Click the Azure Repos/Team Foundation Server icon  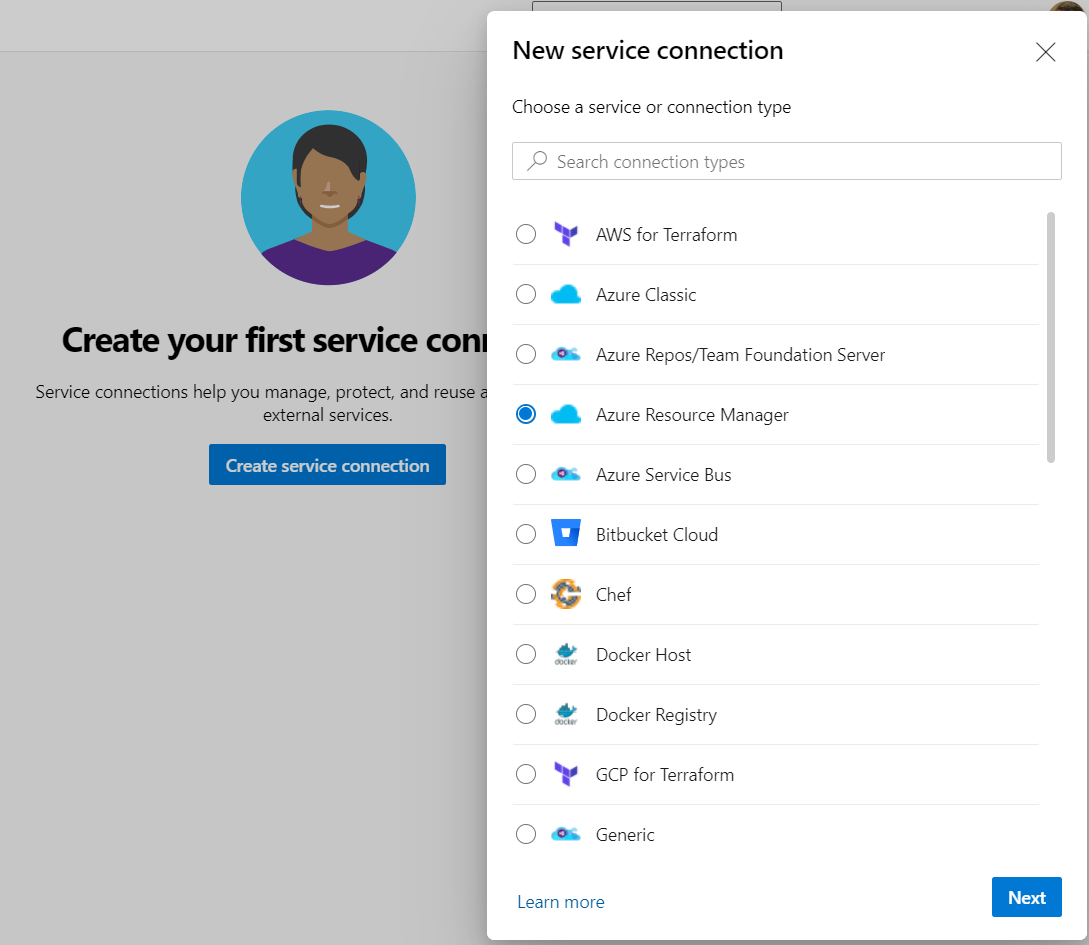[566, 355]
